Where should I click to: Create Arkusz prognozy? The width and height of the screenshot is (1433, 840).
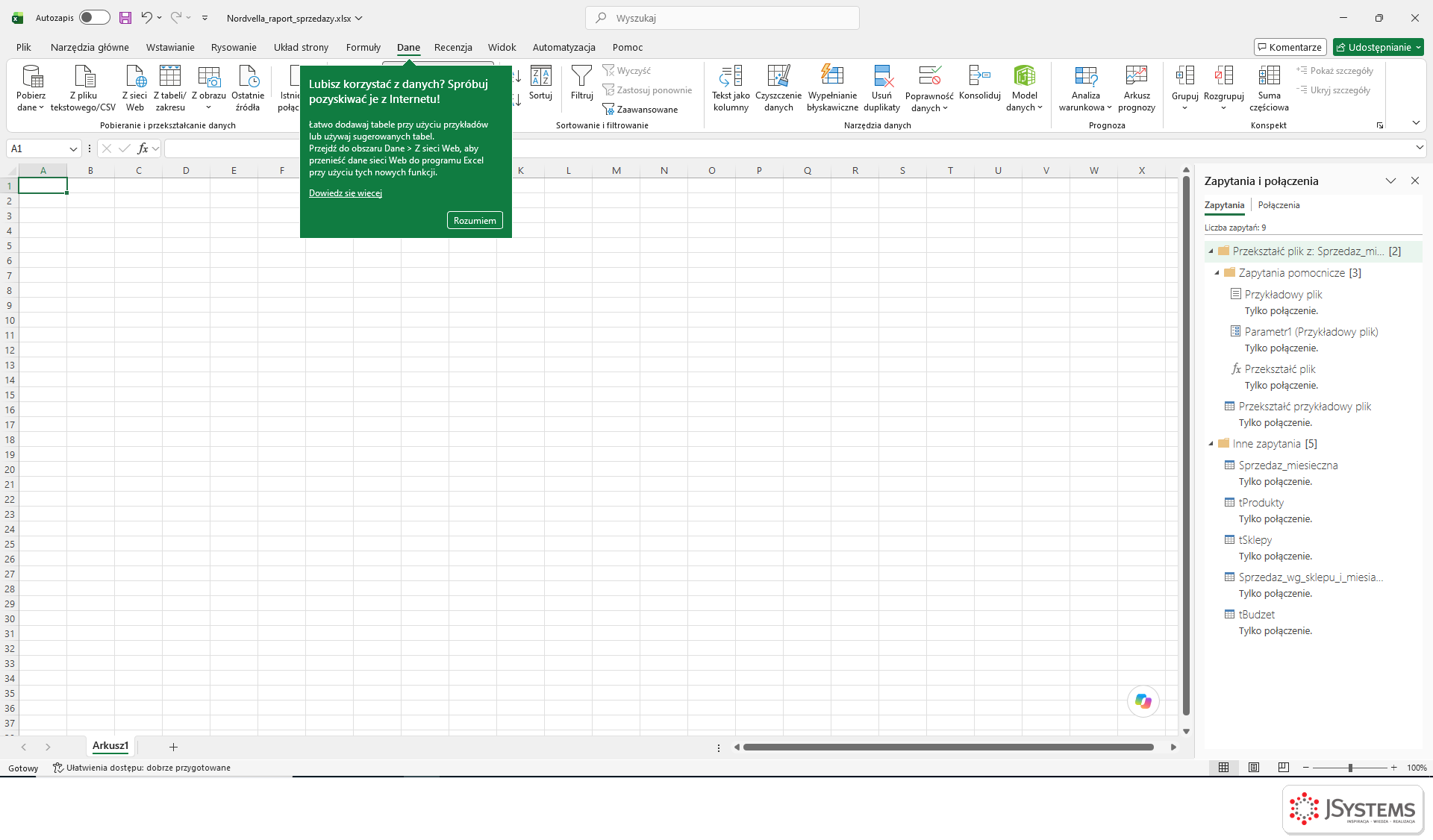click(x=1137, y=88)
